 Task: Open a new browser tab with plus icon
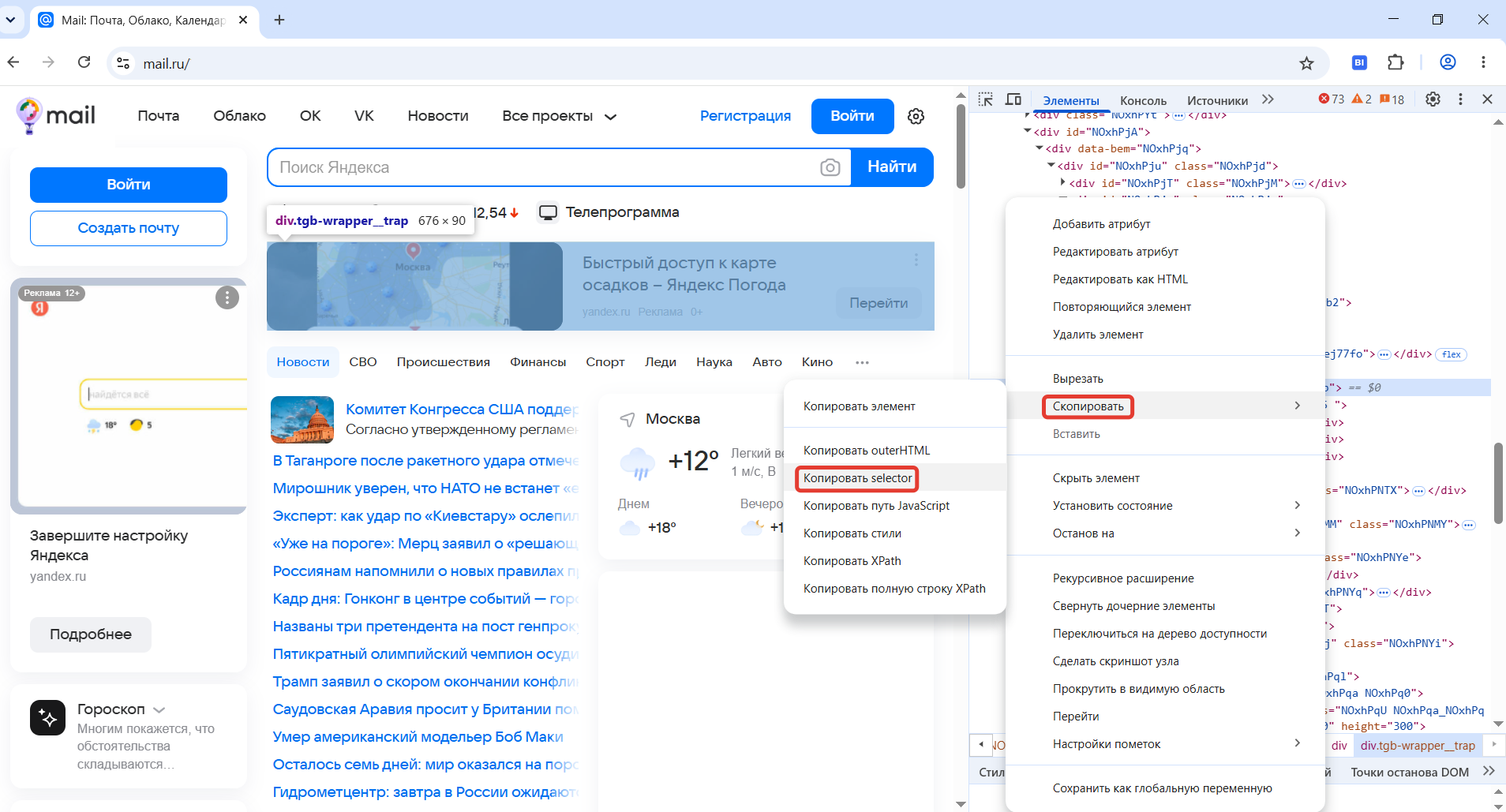279,20
